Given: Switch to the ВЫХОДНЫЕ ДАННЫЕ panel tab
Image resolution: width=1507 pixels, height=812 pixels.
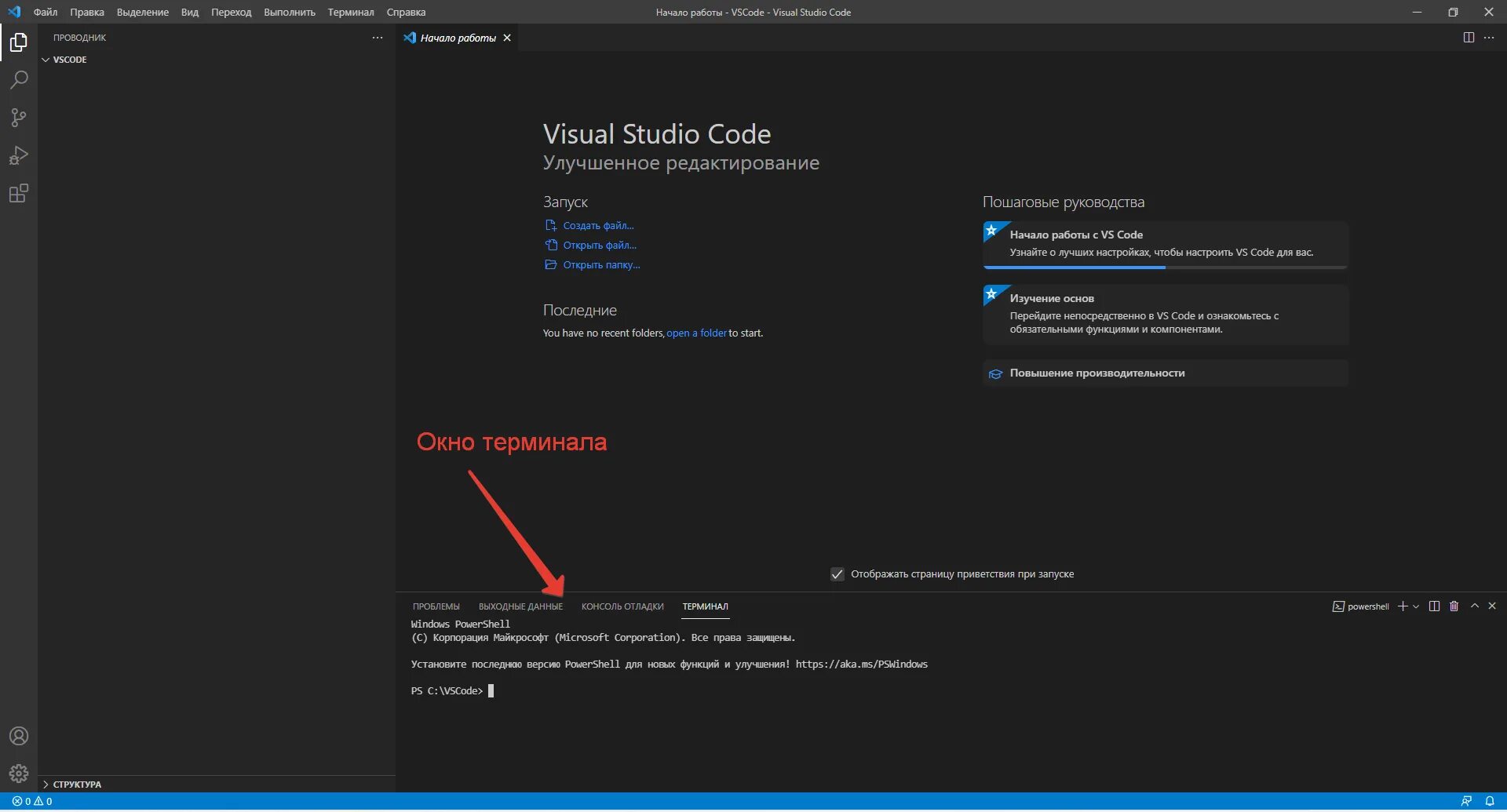Looking at the screenshot, I should [x=520, y=606].
